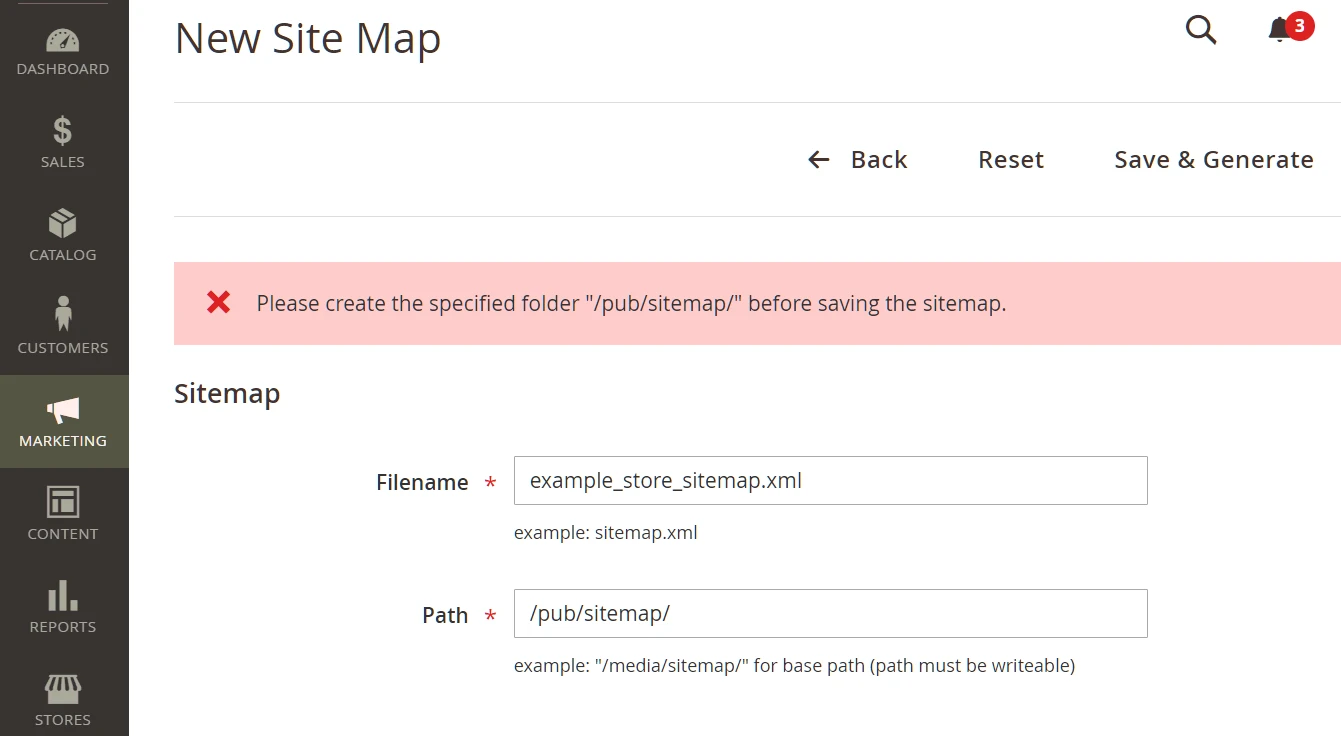The image size is (1341, 736).
Task: Click the Back button
Action: (x=858, y=160)
